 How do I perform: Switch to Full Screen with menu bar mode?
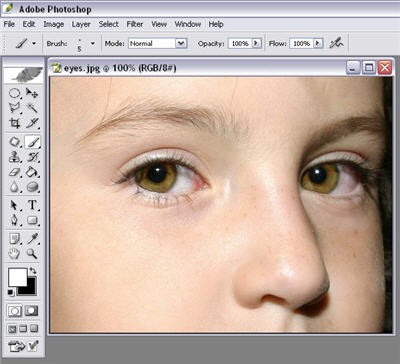pos(23,329)
